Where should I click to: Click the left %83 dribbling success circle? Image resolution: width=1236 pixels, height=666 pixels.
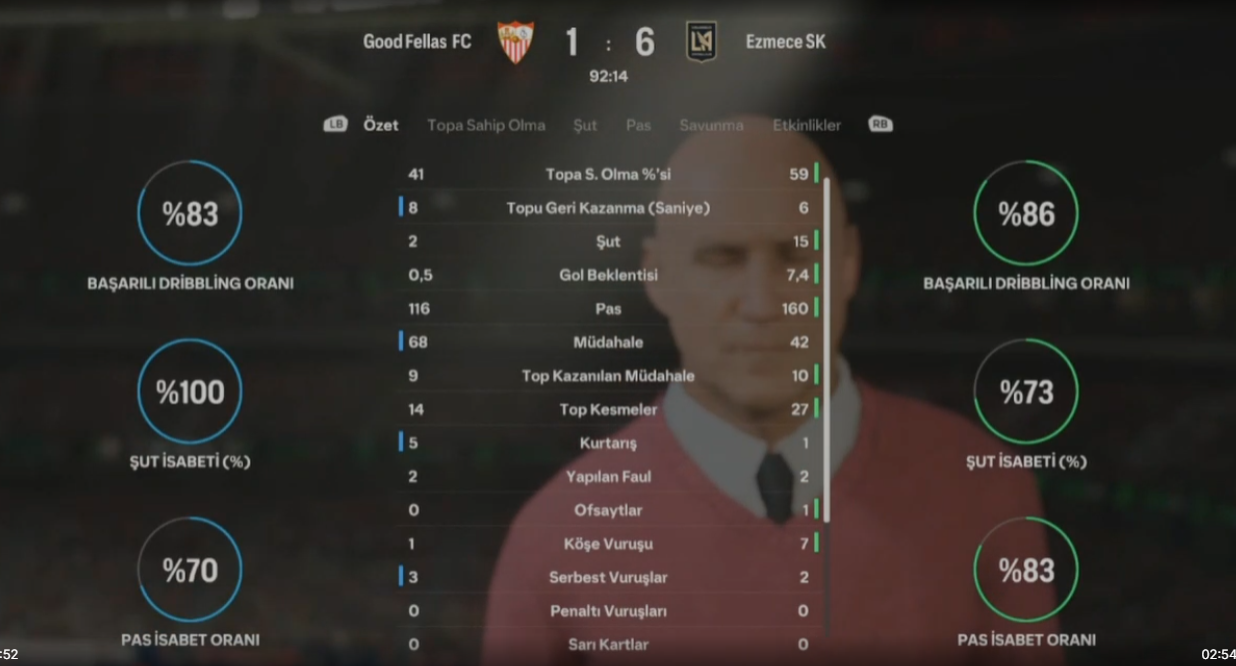190,213
